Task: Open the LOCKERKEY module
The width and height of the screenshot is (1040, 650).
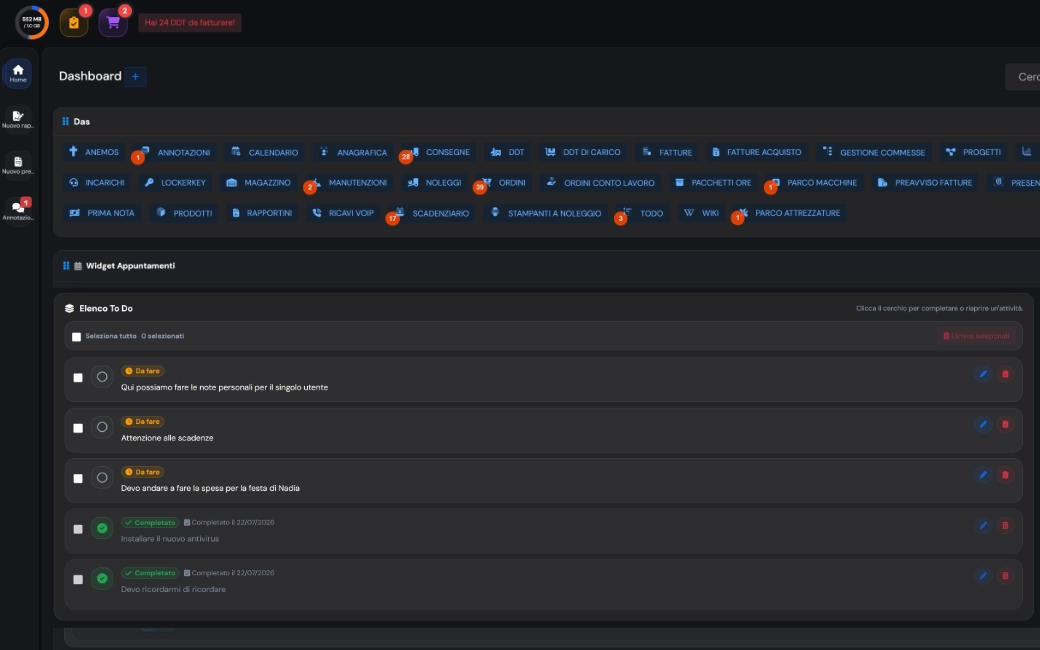Action: click(175, 182)
